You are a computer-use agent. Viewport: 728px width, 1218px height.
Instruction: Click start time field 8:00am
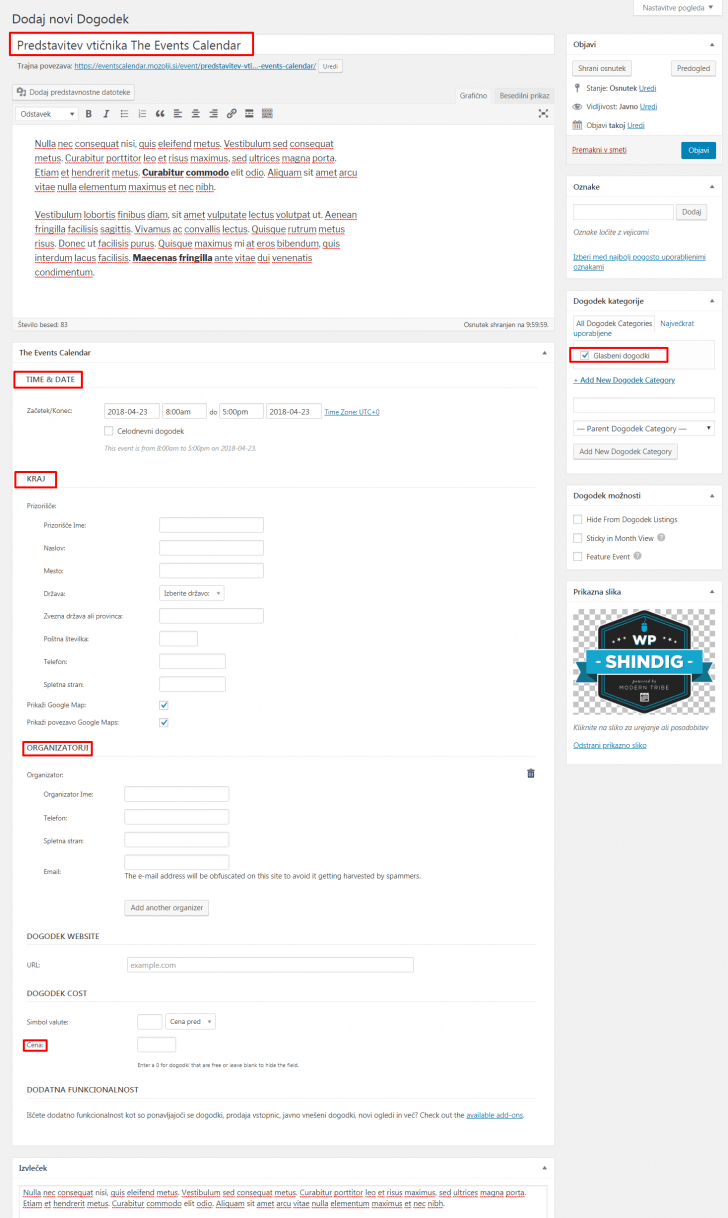[x=184, y=411]
